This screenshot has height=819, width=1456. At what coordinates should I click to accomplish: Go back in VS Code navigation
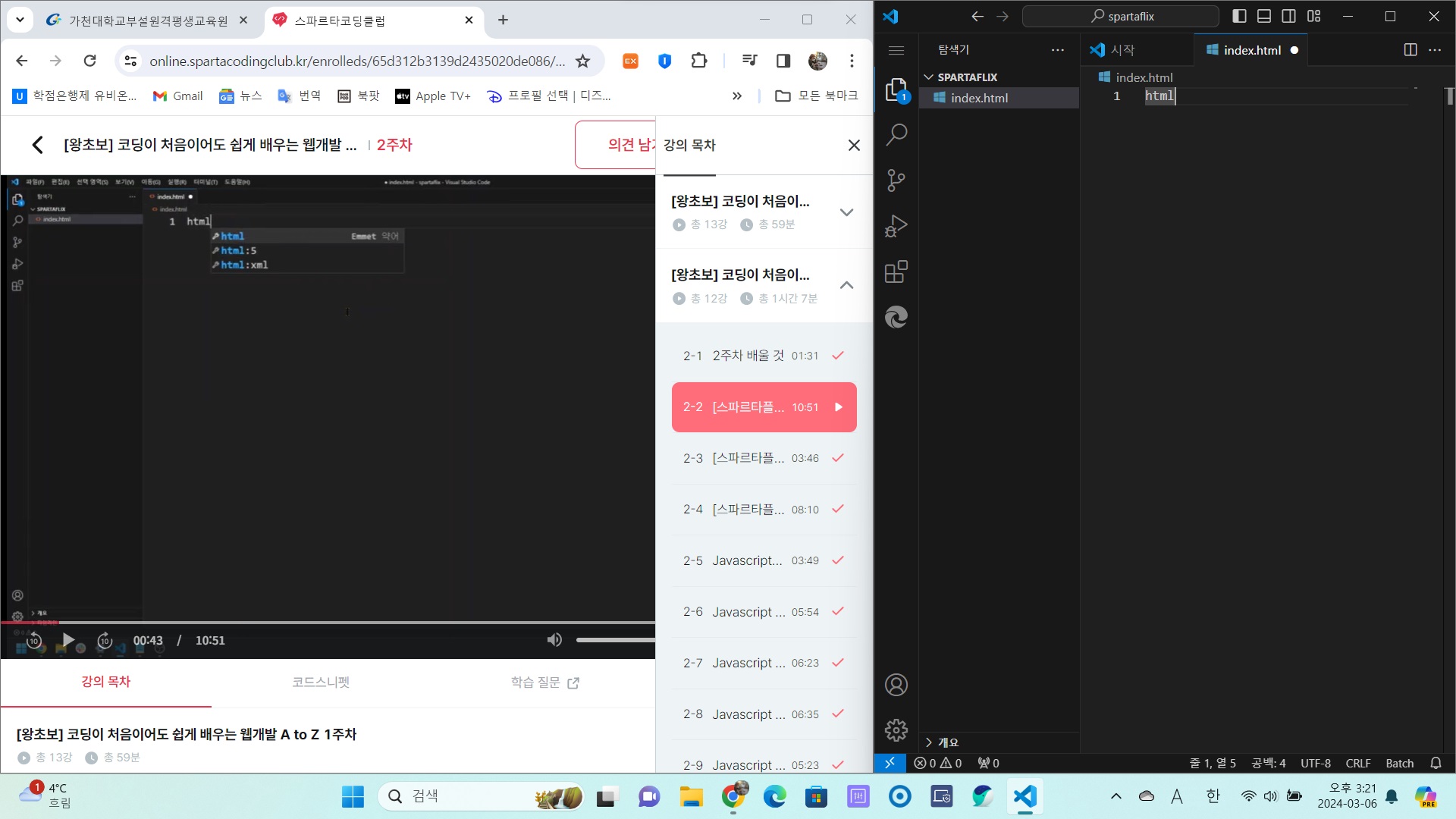(x=977, y=16)
